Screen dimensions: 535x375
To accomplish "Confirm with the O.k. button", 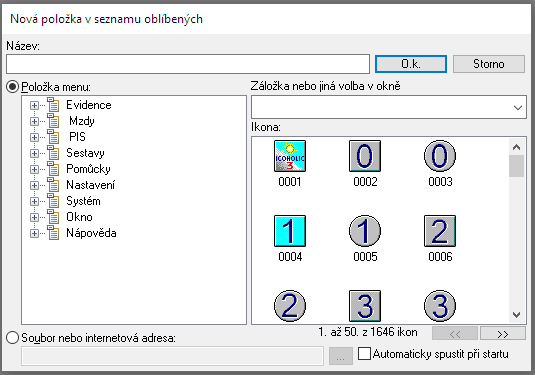I will (x=411, y=64).
